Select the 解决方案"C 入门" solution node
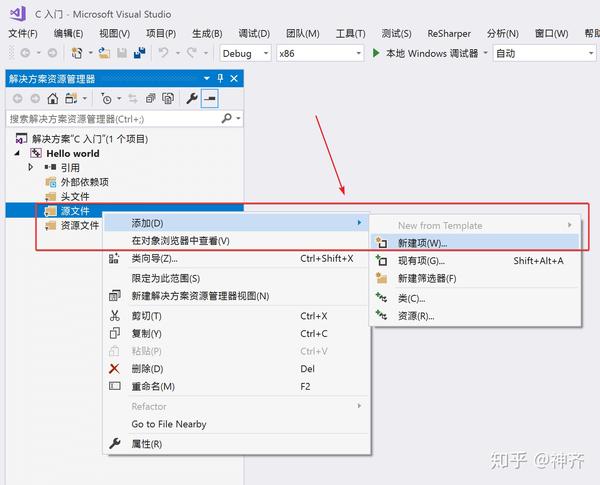Image resolution: width=600 pixels, height=485 pixels. (x=90, y=139)
